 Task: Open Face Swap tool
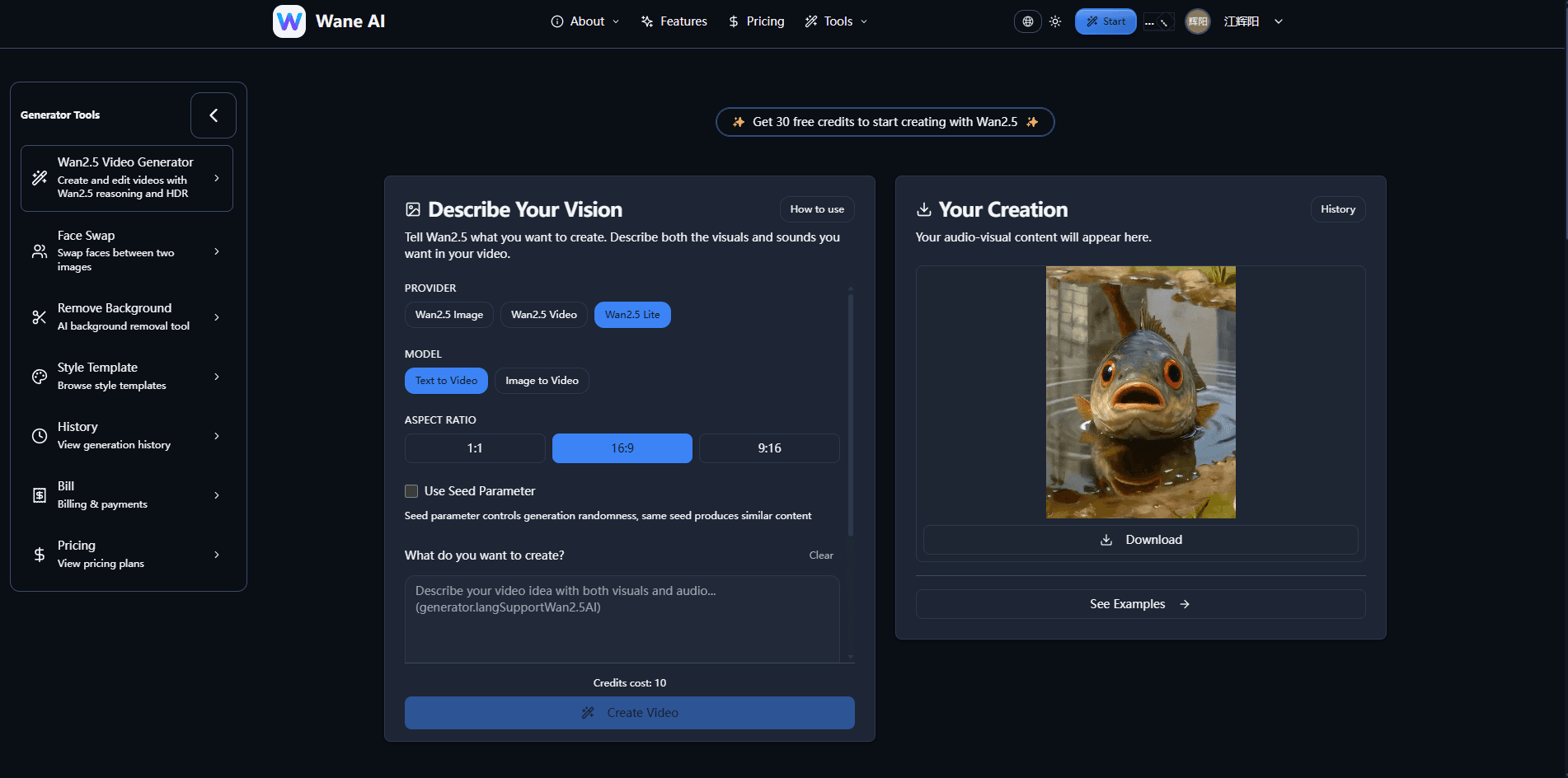tap(127, 251)
